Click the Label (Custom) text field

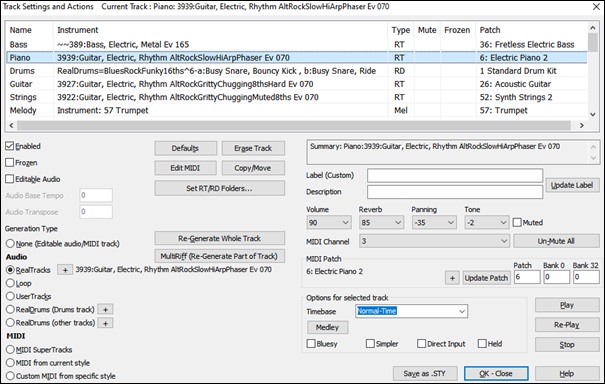[x=455, y=176]
